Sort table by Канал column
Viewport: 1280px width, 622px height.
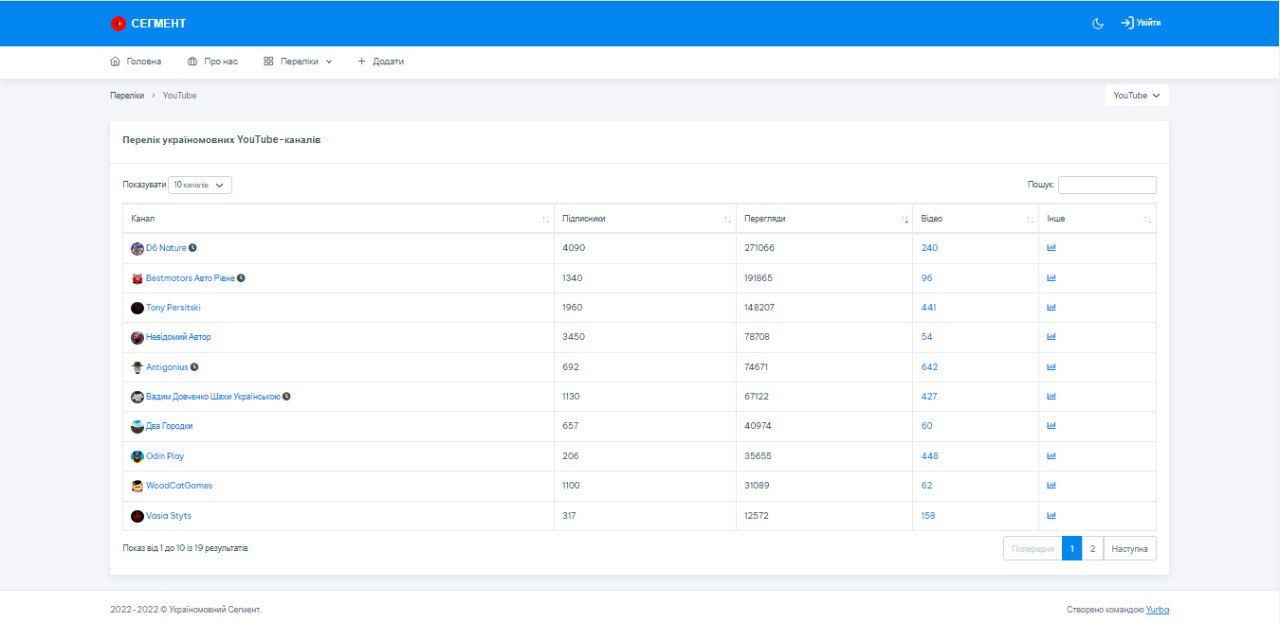(339, 219)
